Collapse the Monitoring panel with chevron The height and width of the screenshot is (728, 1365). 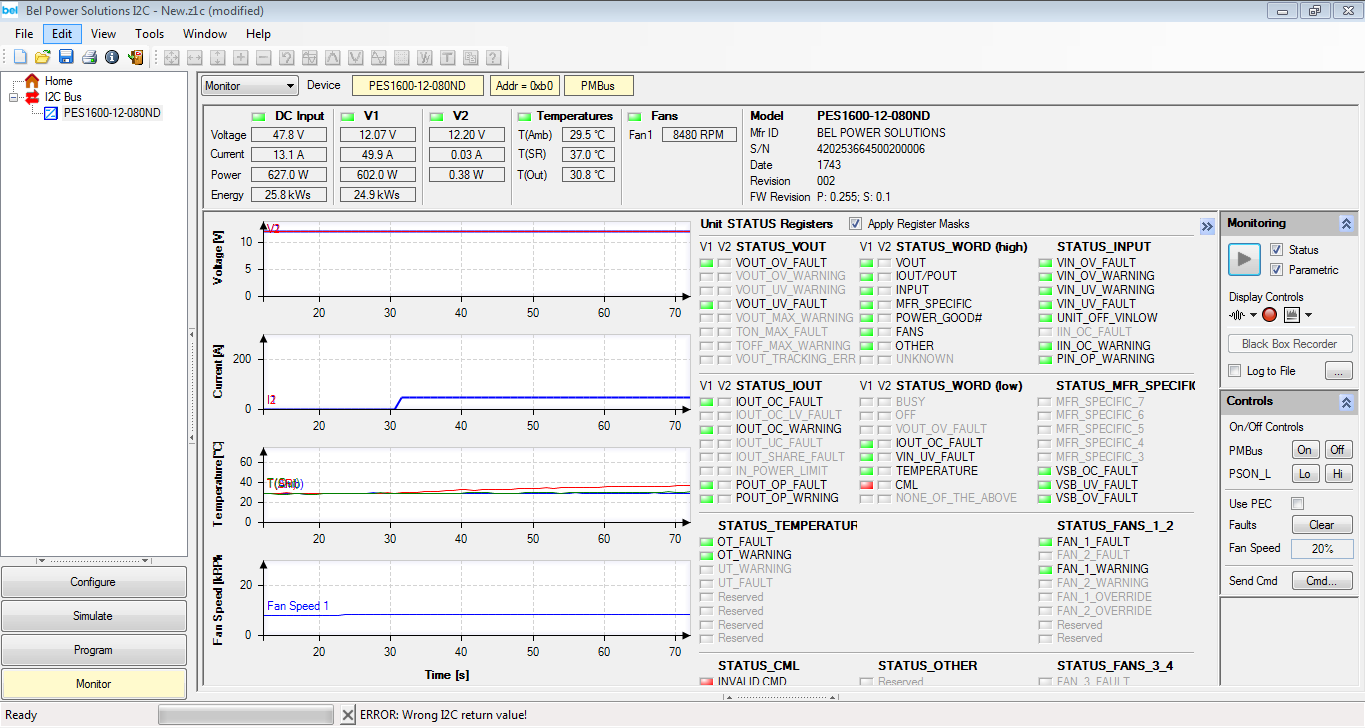[x=1346, y=224]
